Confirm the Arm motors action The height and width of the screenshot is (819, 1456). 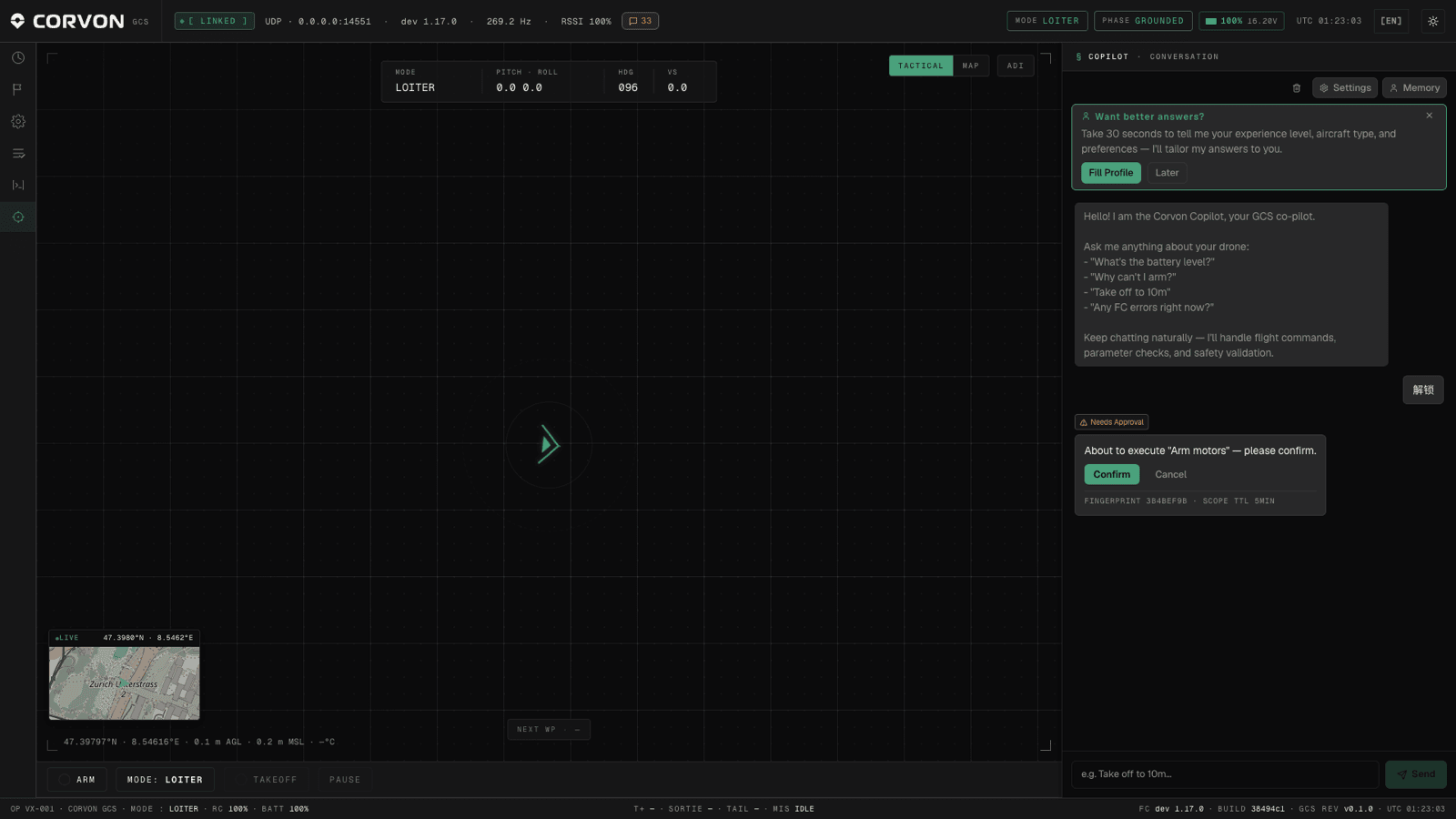1111,474
